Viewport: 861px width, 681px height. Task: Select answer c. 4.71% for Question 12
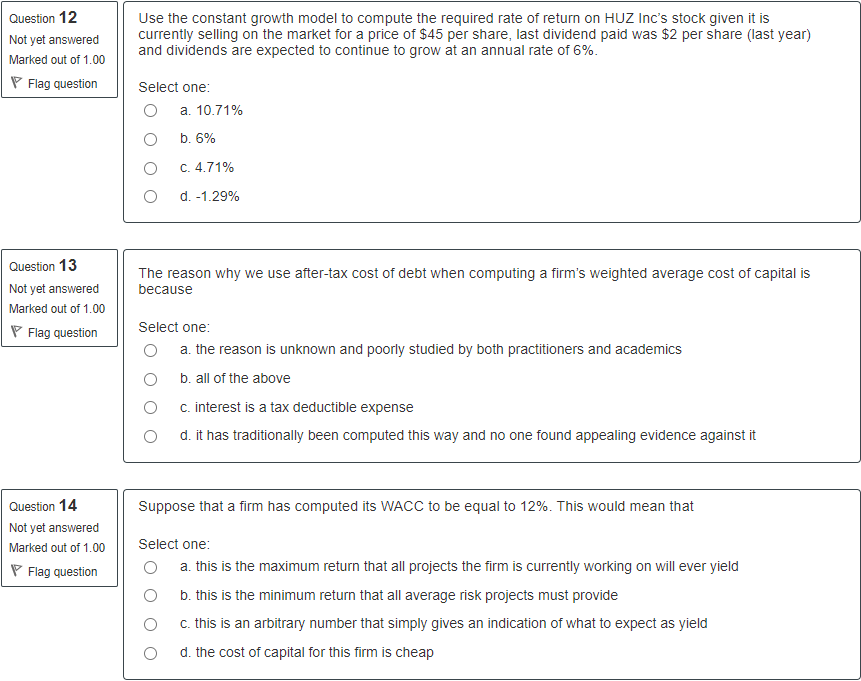click(x=150, y=168)
